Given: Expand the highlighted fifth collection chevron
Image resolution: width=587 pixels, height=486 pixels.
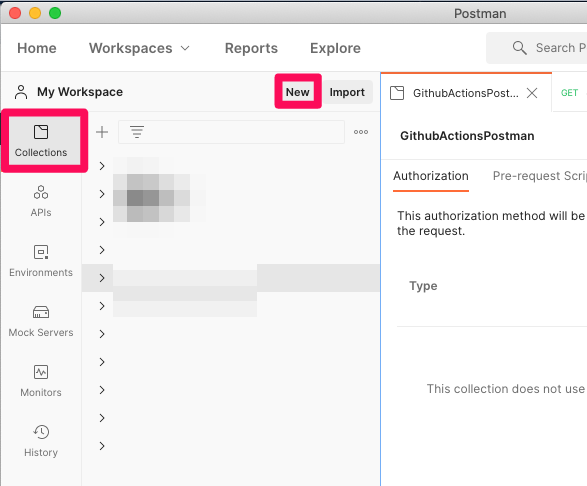Looking at the screenshot, I should [x=102, y=278].
